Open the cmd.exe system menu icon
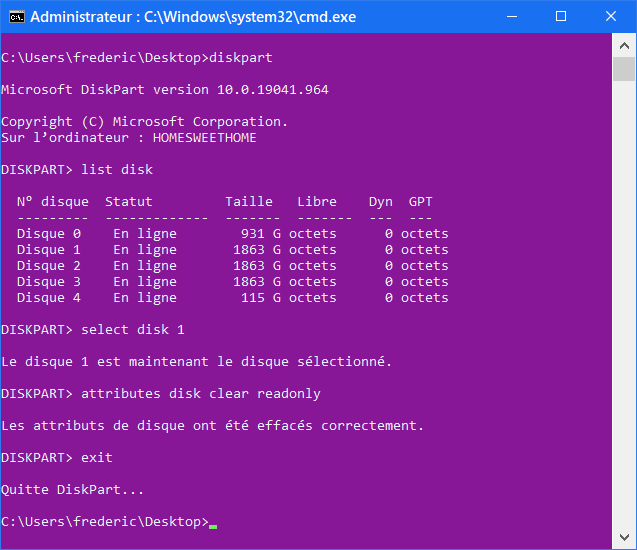Screen dimensions: 637x550 click(x=16, y=16)
